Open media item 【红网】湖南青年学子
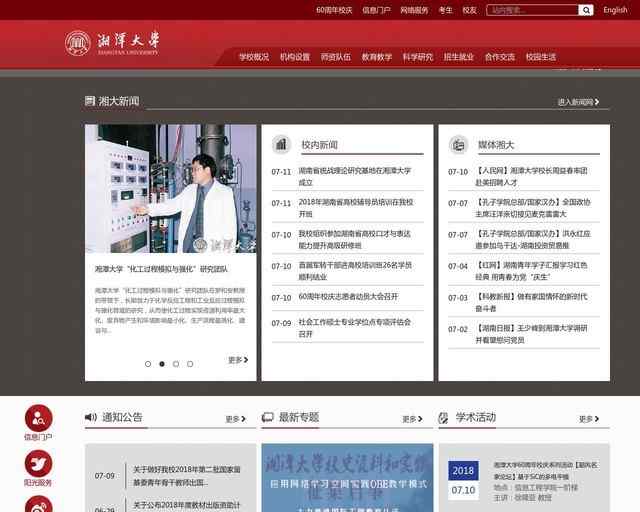Viewport: 640px width, 512px height. coord(531,271)
